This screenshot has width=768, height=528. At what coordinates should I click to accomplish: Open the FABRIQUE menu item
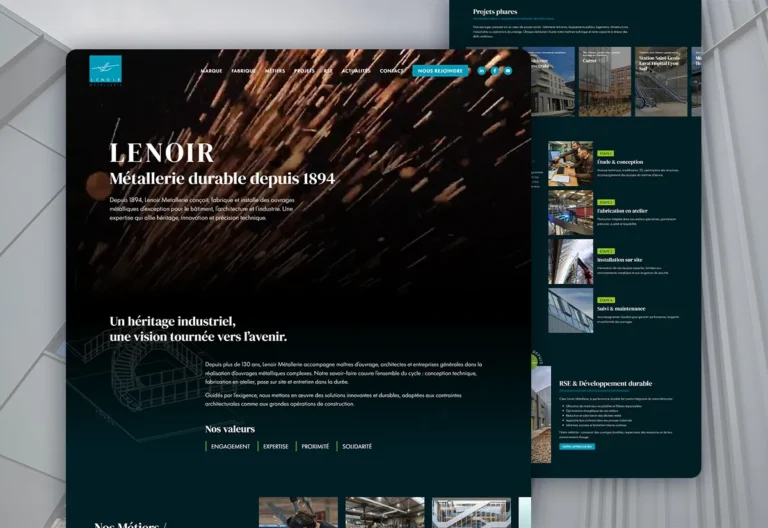(x=243, y=71)
